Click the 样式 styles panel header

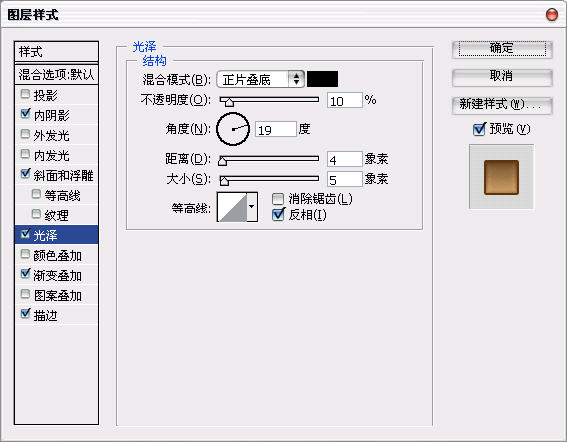(x=56, y=52)
